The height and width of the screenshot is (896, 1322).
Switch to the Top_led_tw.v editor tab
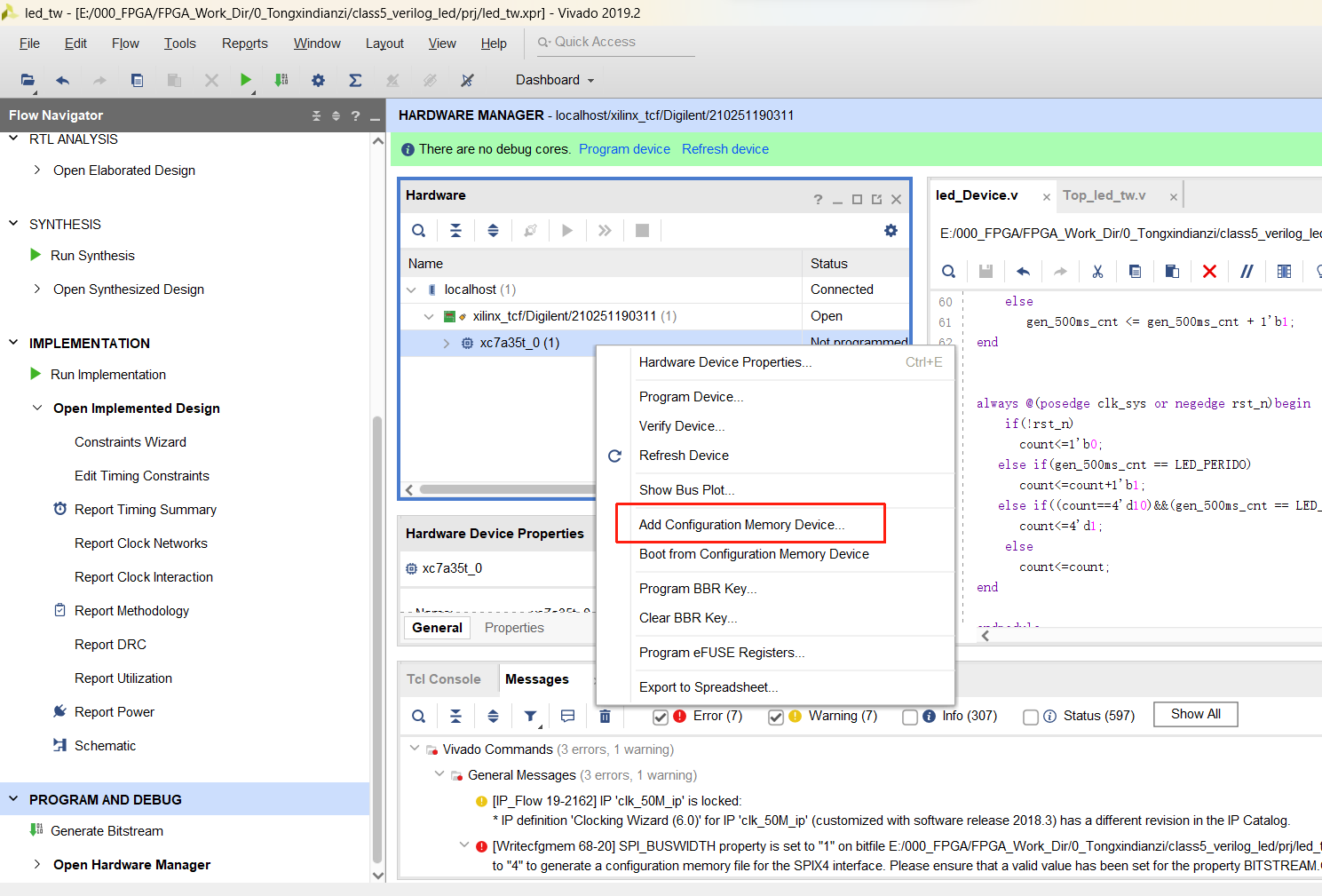pyautogui.click(x=1104, y=195)
